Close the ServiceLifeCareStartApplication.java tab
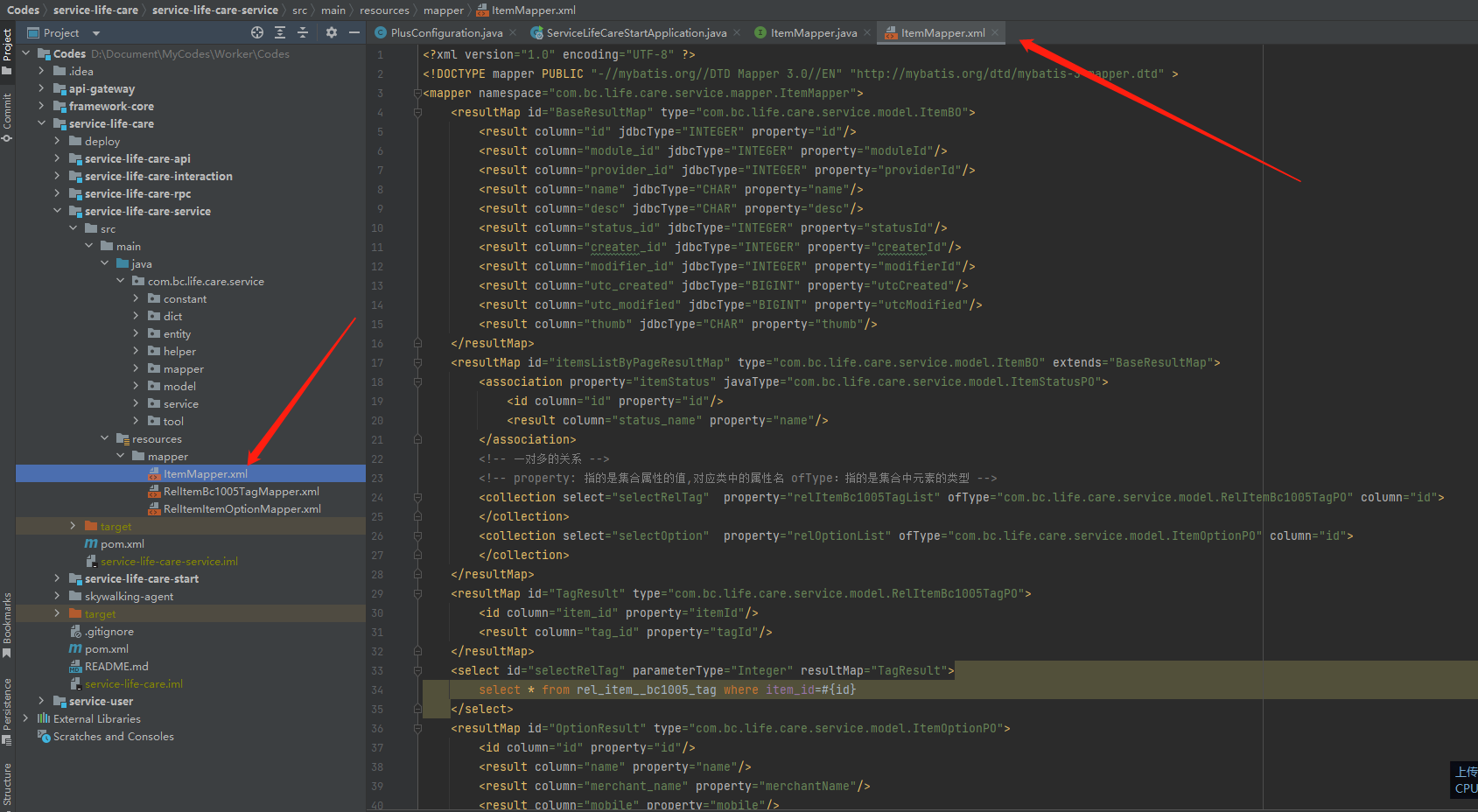This screenshot has width=1478, height=812. (x=737, y=32)
